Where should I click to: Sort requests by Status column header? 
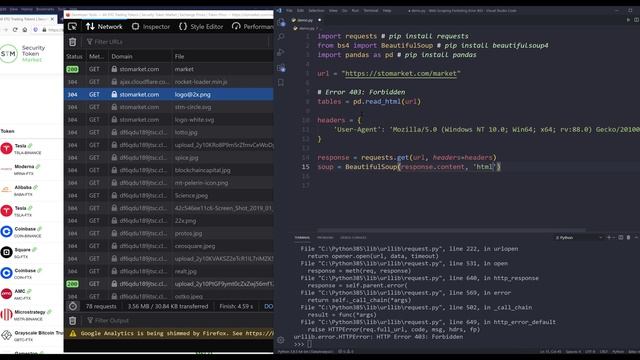click(x=74, y=56)
